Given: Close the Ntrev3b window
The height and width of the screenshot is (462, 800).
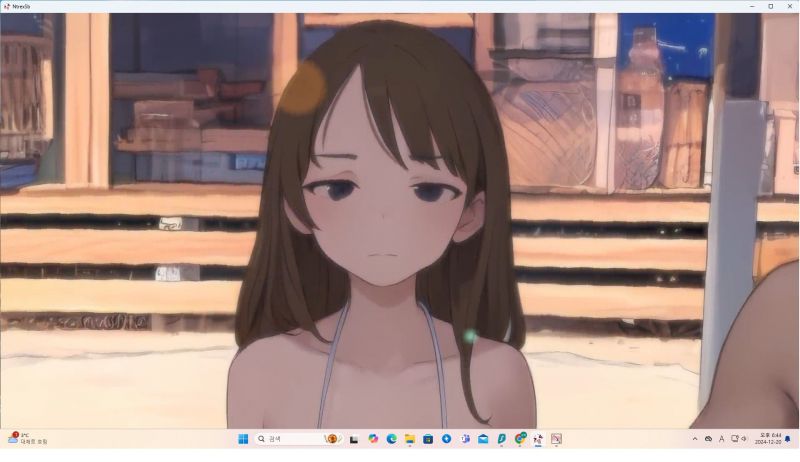Looking at the screenshot, I should [789, 6].
